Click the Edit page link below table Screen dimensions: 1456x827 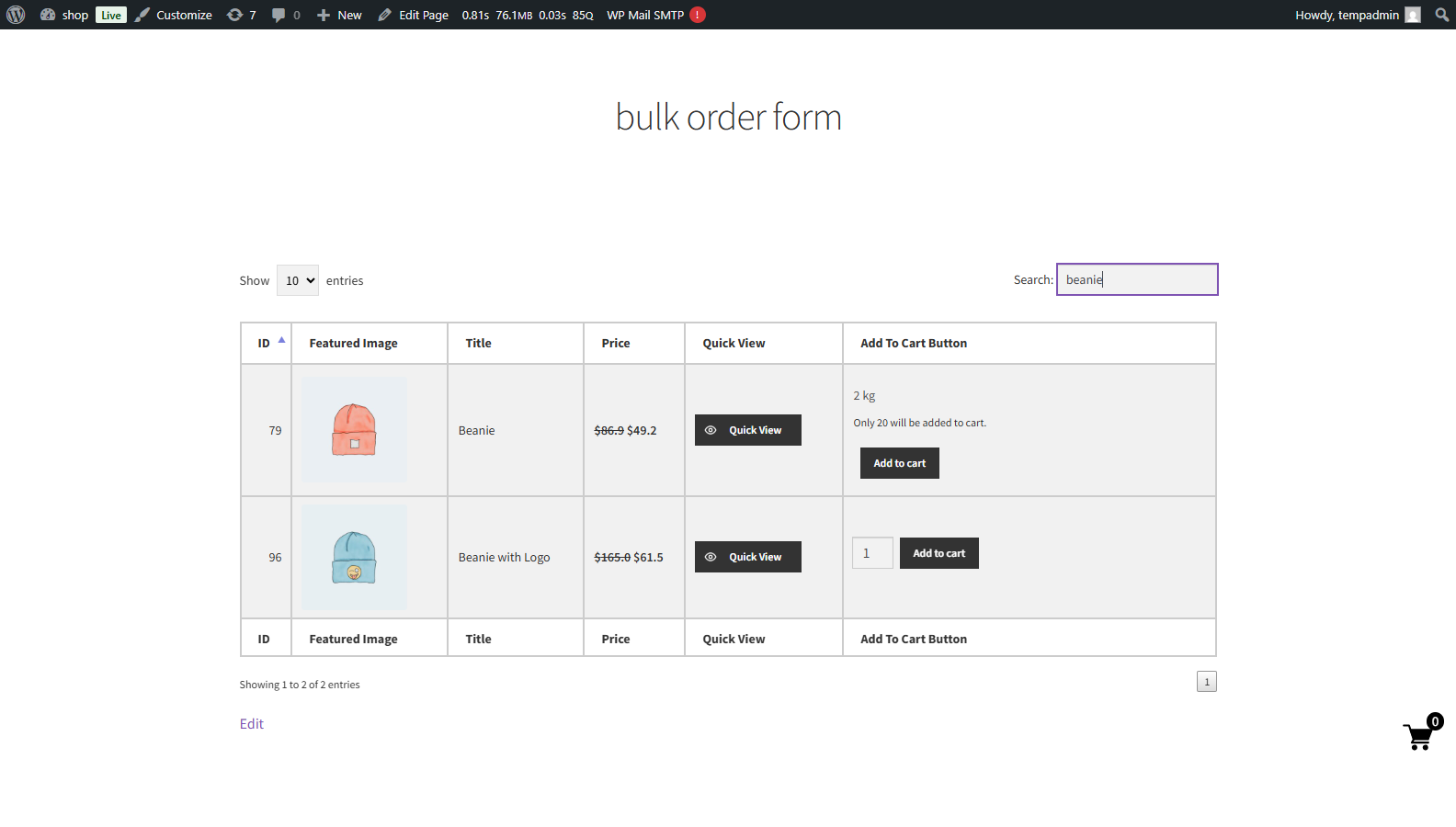point(251,724)
